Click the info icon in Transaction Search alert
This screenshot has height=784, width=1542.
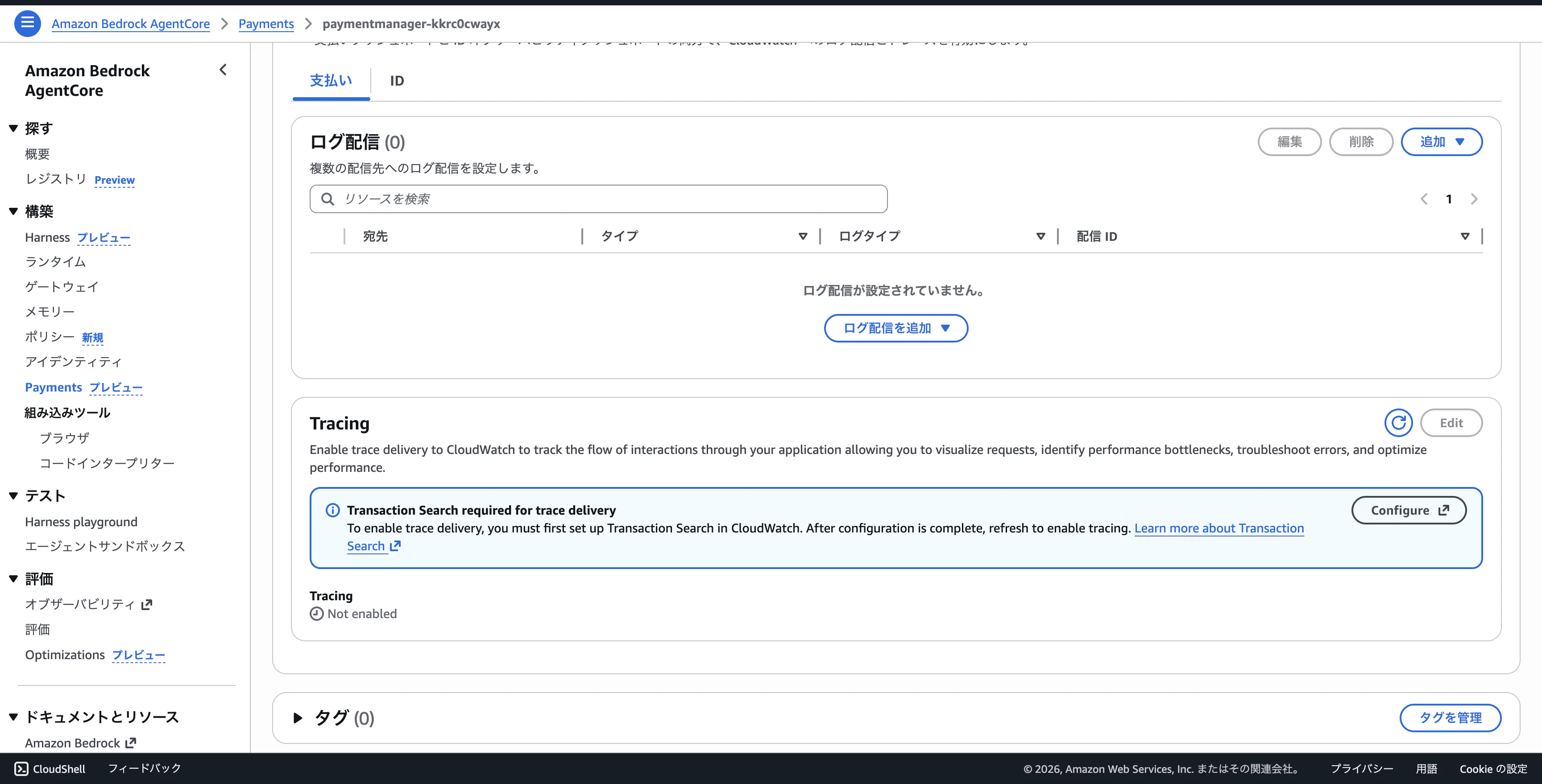[x=332, y=510]
